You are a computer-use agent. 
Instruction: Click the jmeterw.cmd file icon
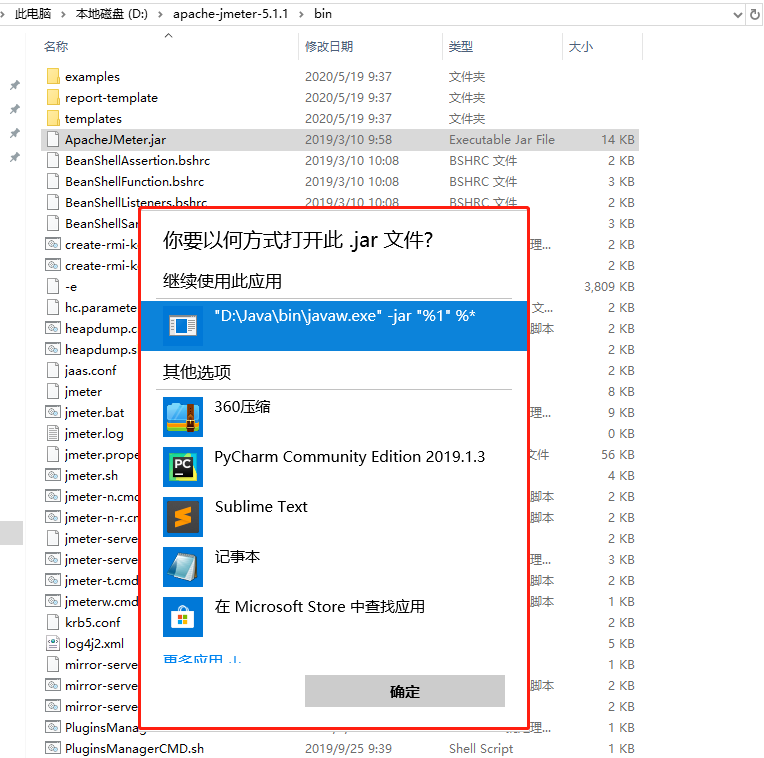point(53,601)
